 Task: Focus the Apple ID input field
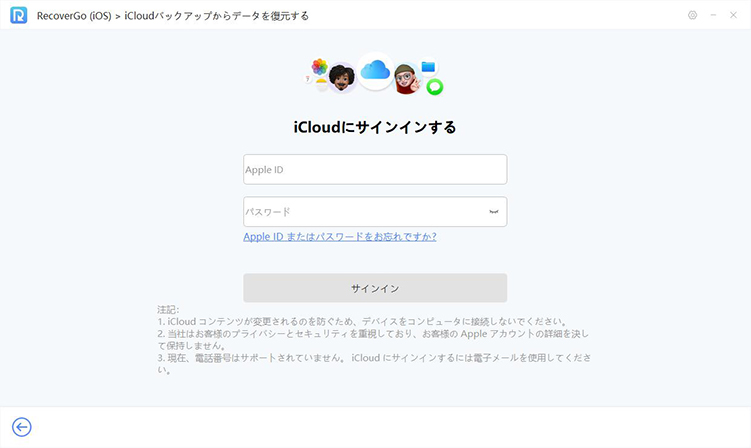[x=375, y=169]
